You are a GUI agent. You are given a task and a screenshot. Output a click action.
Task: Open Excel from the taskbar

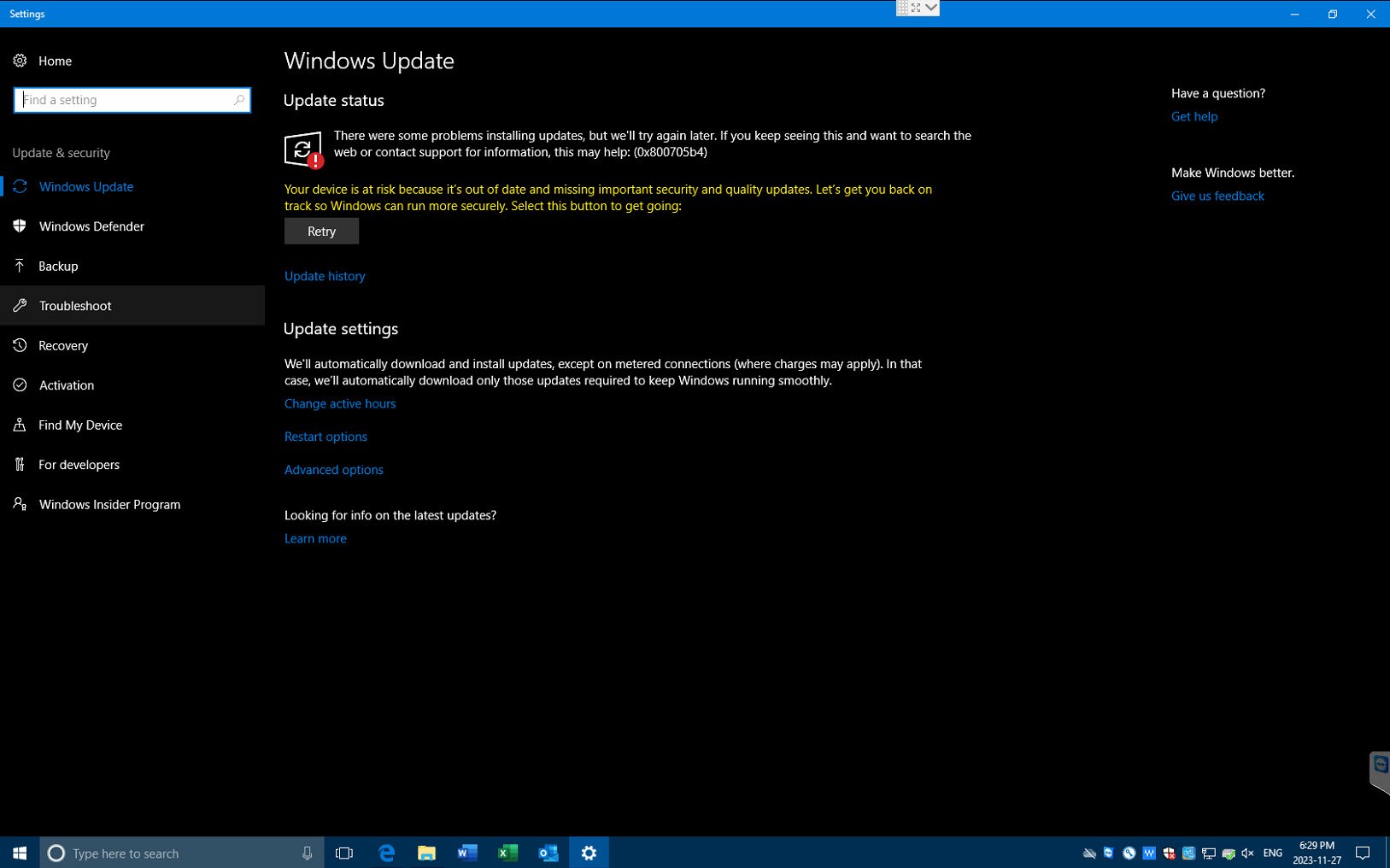(x=507, y=853)
